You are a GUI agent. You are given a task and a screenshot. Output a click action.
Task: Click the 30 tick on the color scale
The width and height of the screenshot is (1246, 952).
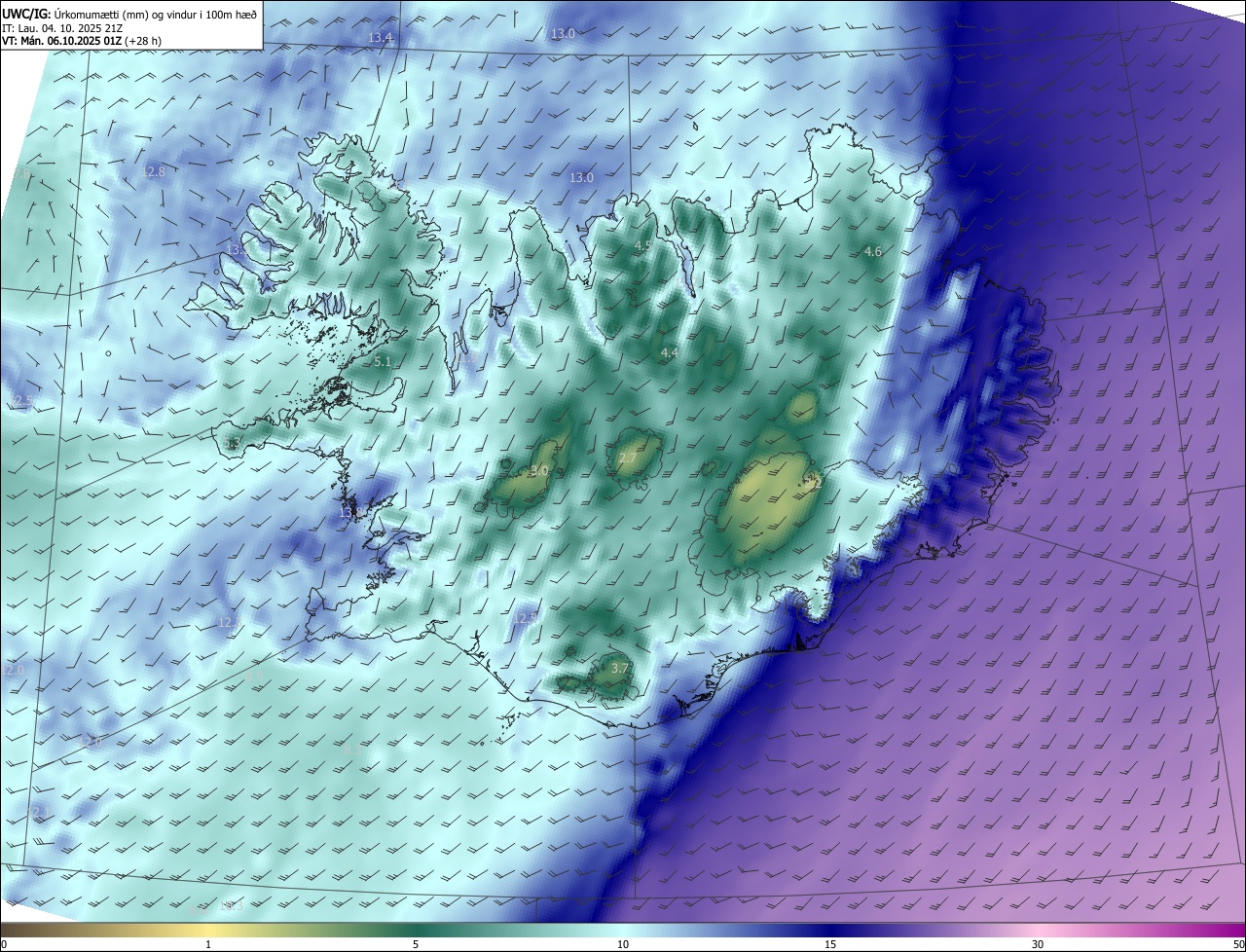point(1038,944)
